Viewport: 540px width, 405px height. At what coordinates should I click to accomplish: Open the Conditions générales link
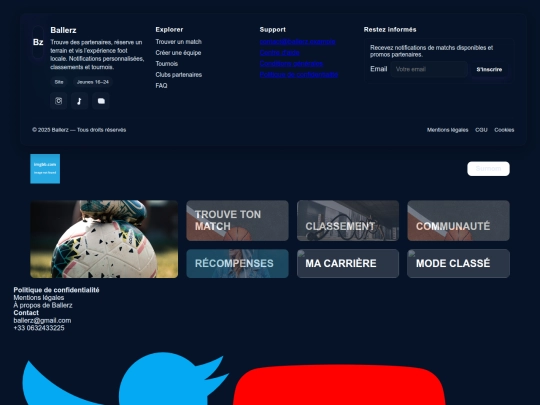click(x=291, y=64)
